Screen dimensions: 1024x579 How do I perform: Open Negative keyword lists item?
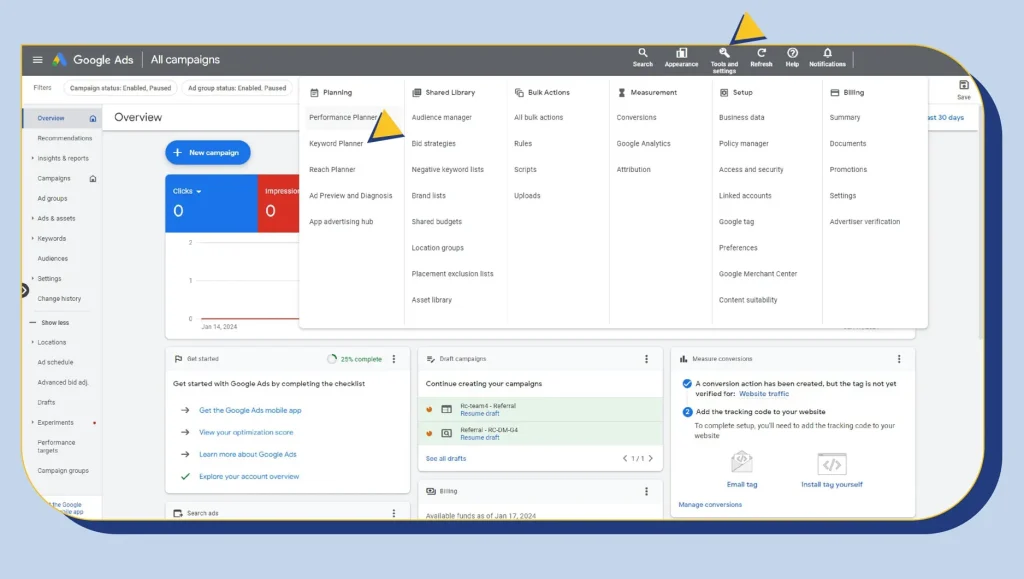pos(447,170)
